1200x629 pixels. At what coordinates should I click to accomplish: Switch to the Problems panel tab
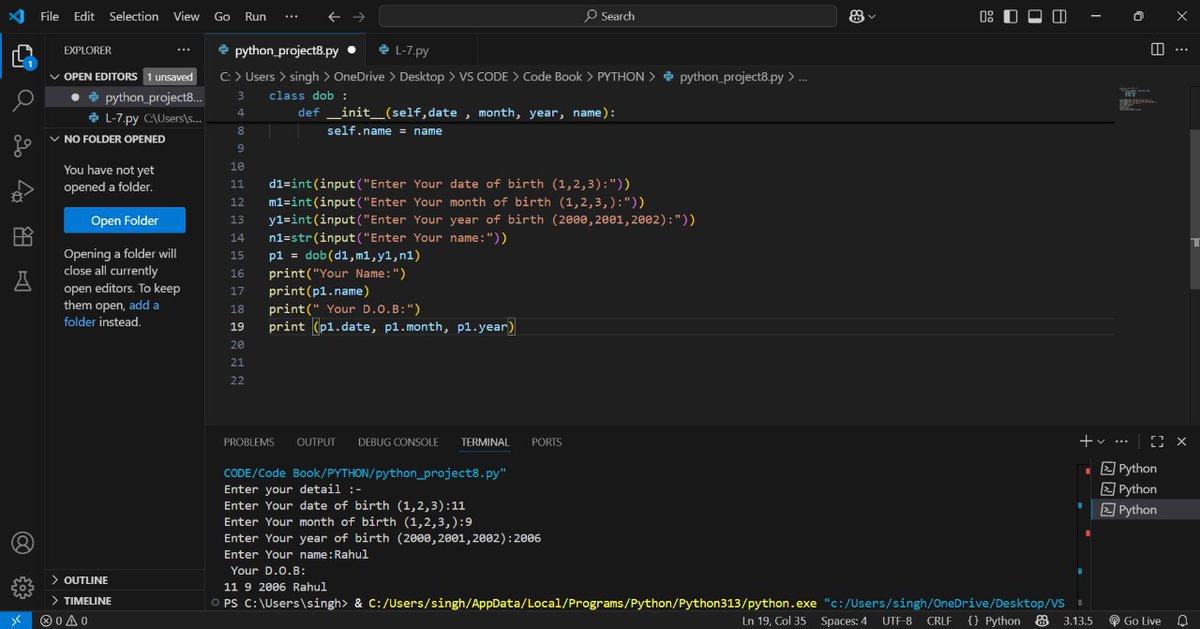(249, 442)
